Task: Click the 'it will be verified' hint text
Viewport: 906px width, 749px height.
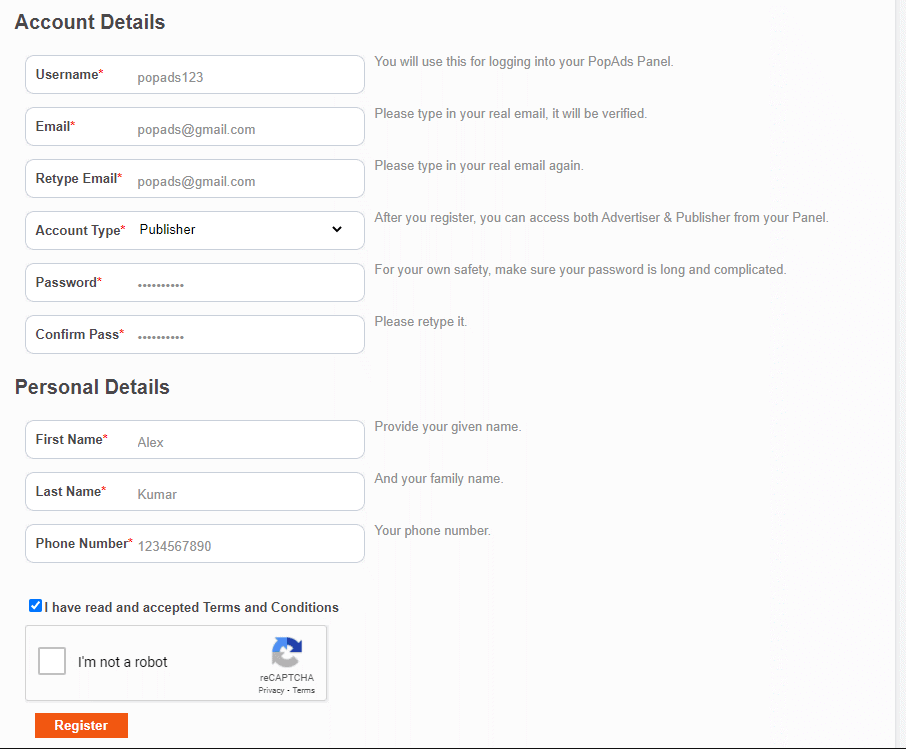Action: [x=511, y=114]
